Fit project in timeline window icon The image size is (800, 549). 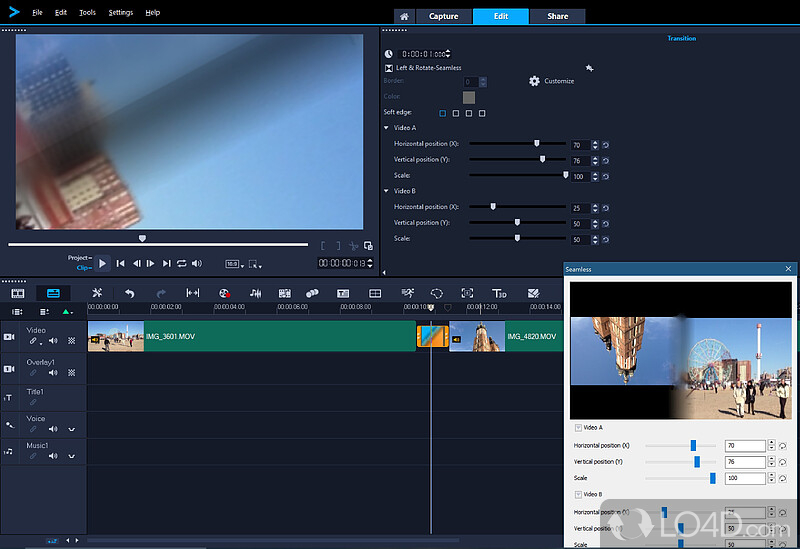click(x=193, y=293)
